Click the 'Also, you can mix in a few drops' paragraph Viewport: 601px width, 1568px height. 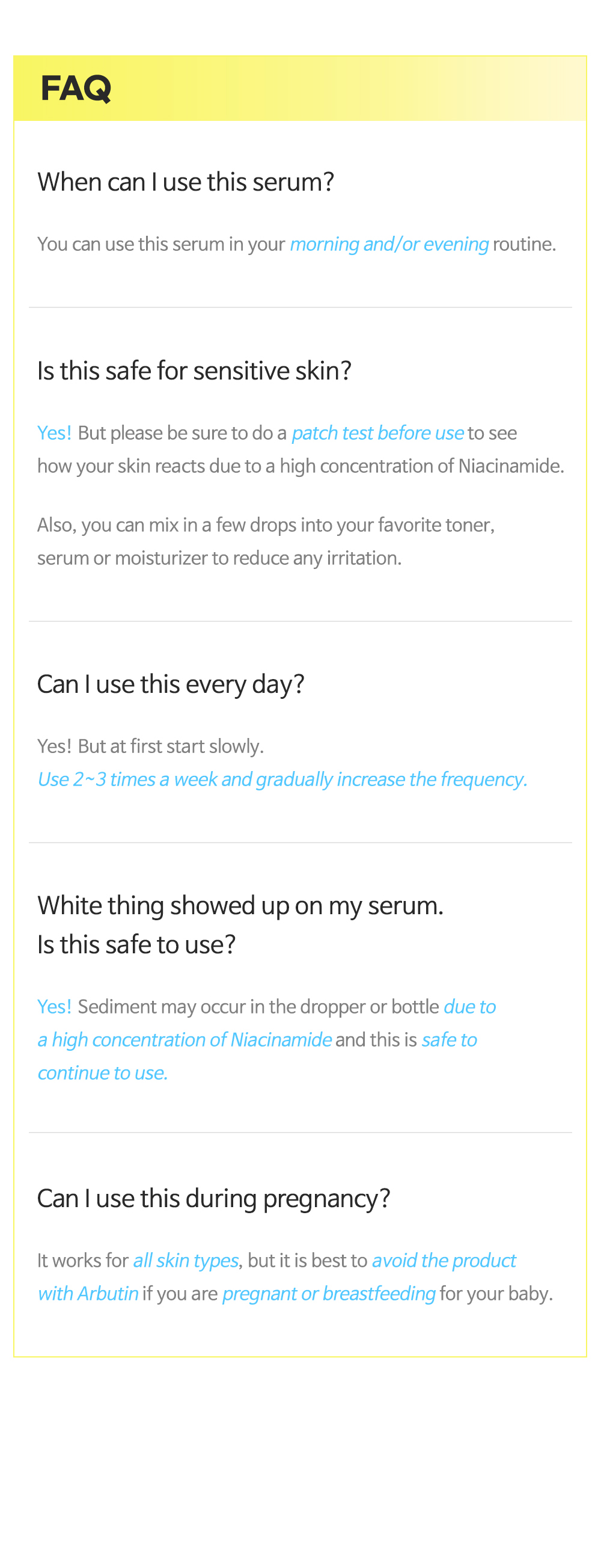pyautogui.click(x=266, y=541)
